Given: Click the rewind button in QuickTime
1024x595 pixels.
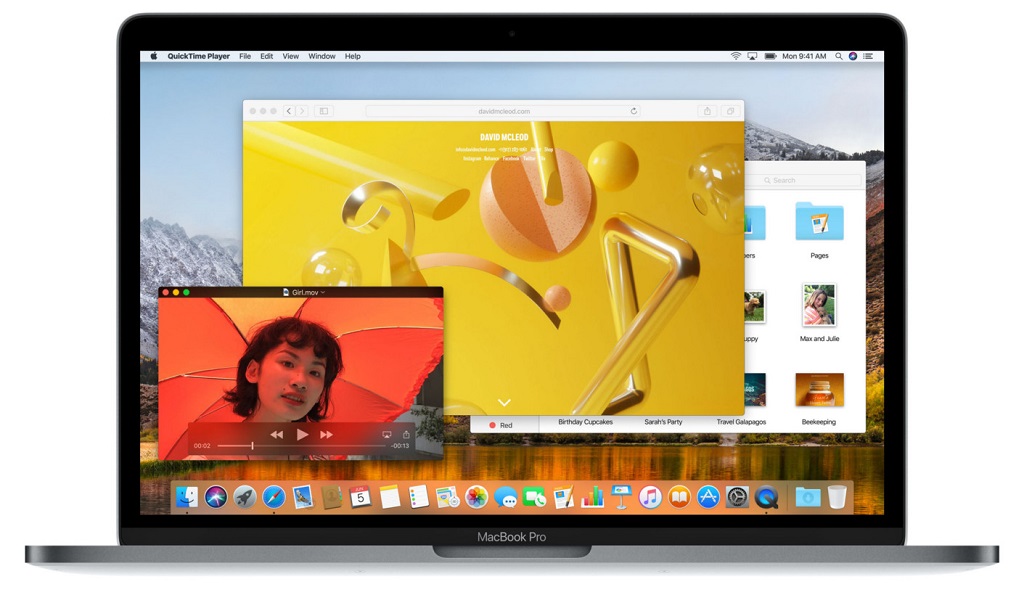Looking at the screenshot, I should (278, 435).
